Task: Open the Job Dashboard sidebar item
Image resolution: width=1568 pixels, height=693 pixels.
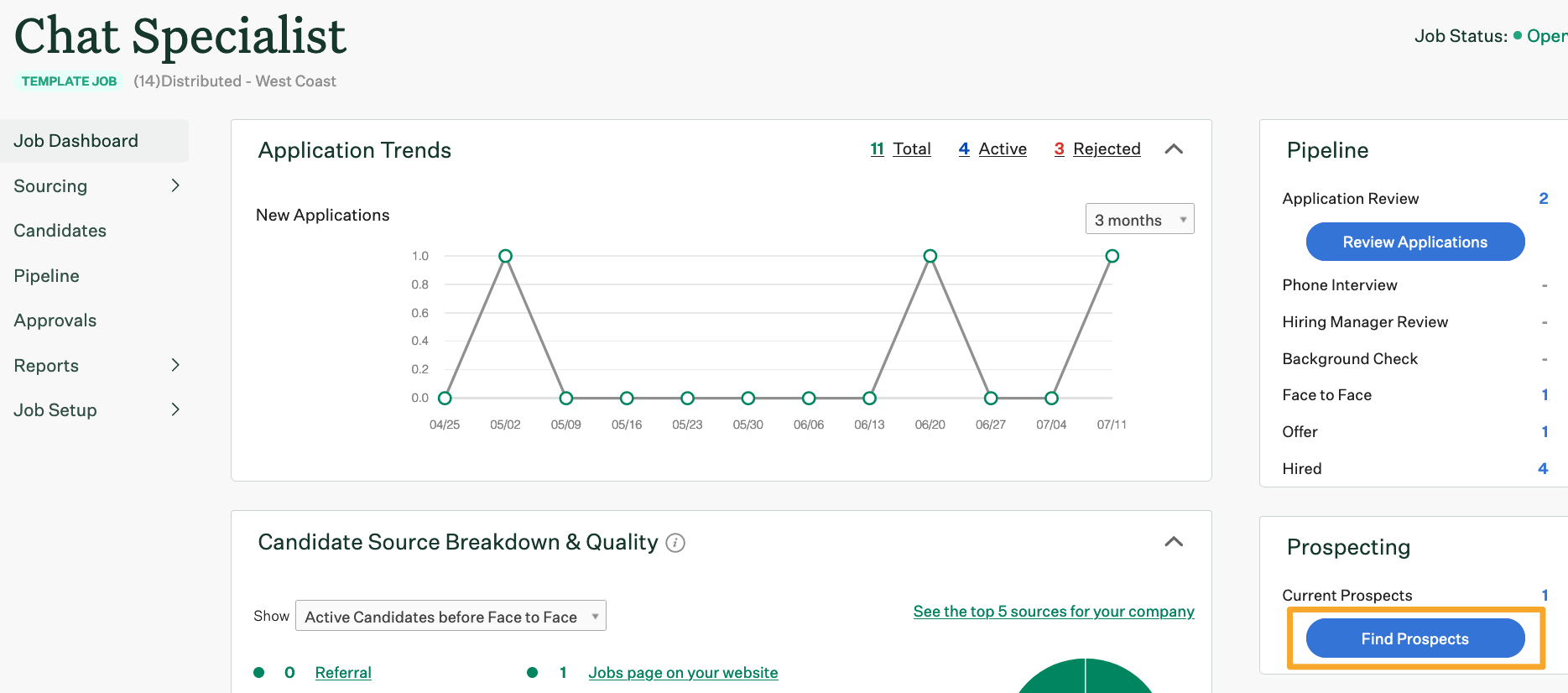Action: coord(94,141)
